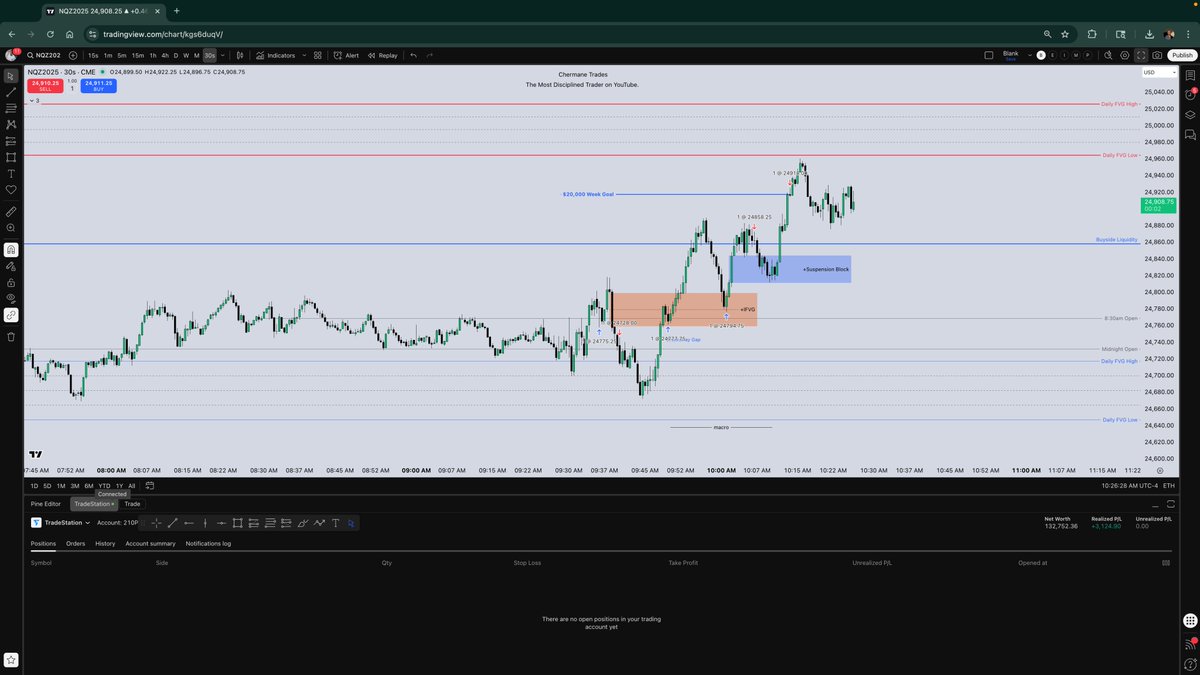Screen dimensions: 1200x675
Task: Open the Notifications log tab
Action: pos(208,544)
